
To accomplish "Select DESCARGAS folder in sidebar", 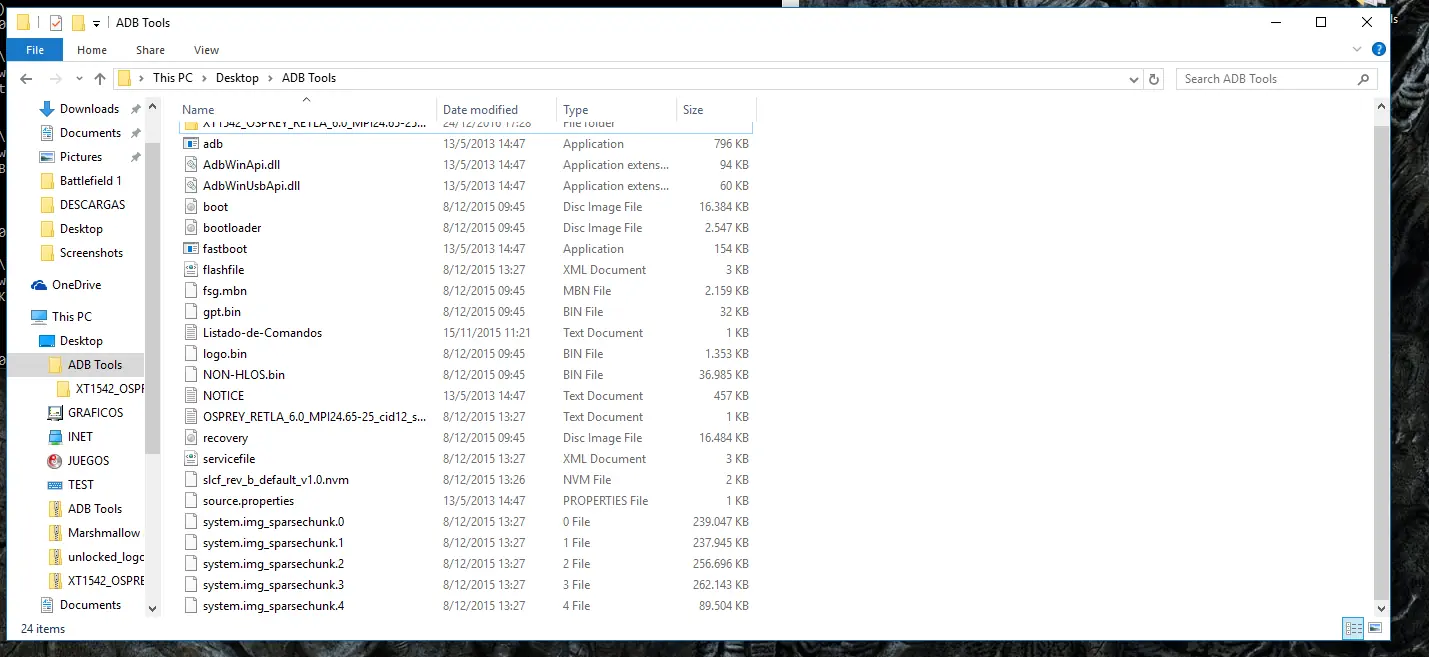I will [92, 205].
